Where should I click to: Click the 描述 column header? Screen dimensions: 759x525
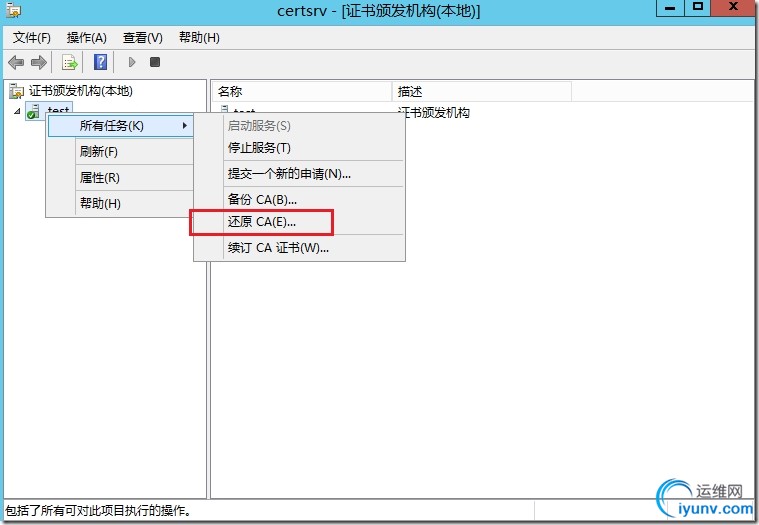point(482,91)
